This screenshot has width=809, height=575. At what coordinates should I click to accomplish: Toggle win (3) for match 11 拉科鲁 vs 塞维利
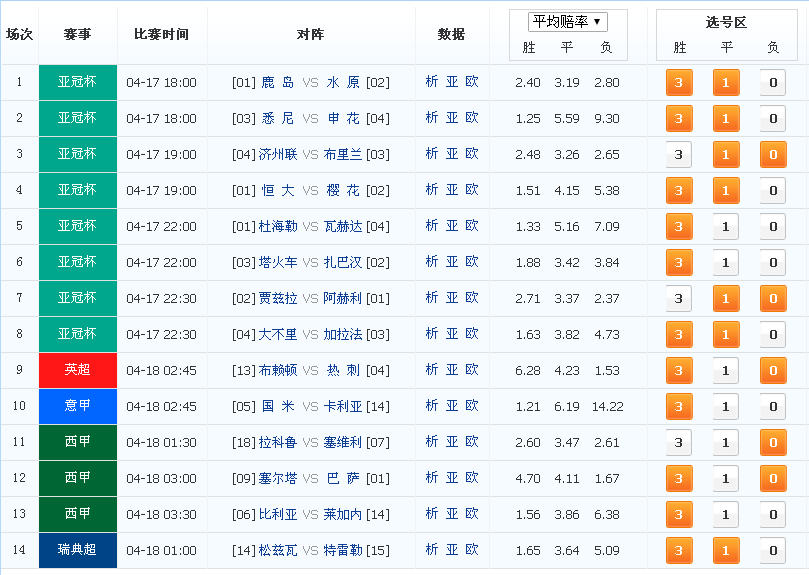[679, 442]
